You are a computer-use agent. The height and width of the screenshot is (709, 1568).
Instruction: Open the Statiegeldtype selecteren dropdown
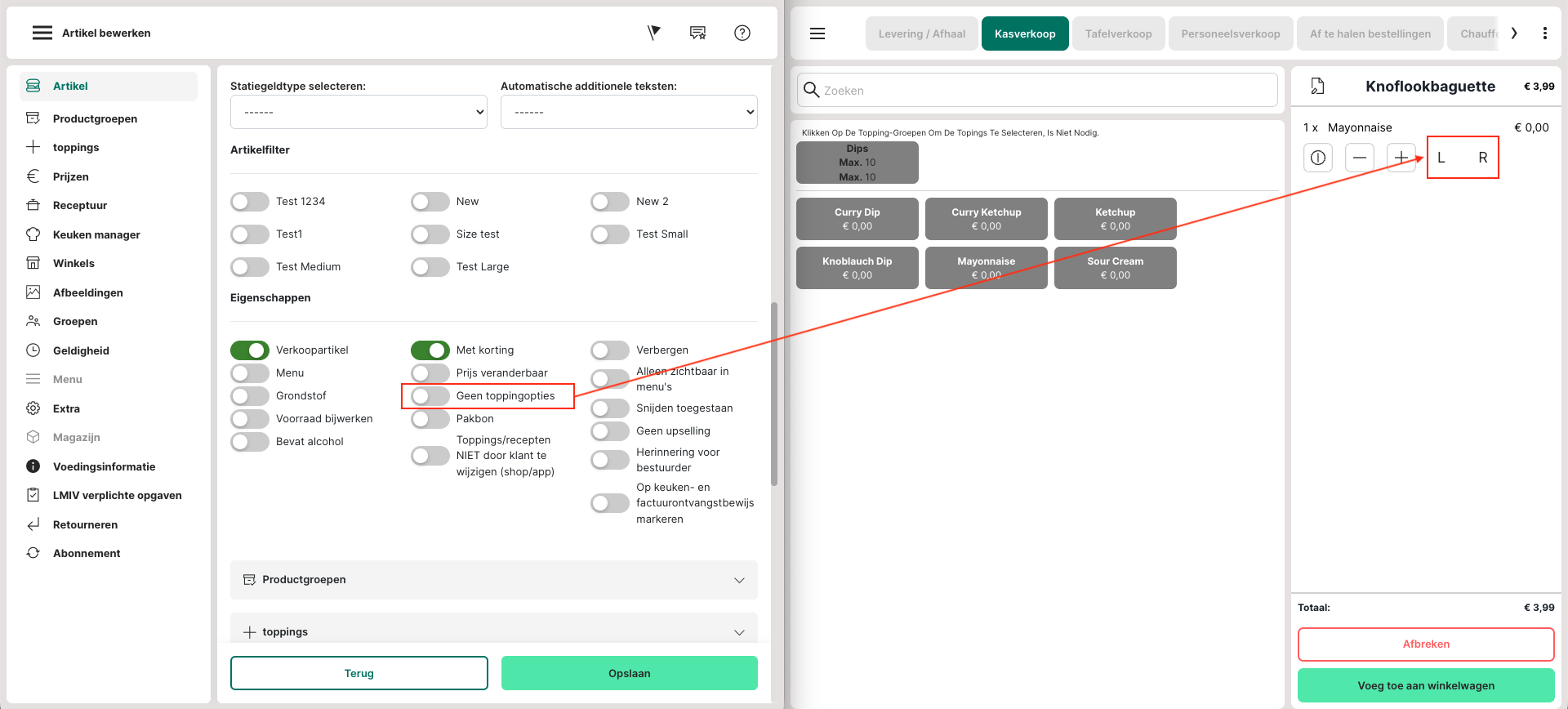coord(359,112)
